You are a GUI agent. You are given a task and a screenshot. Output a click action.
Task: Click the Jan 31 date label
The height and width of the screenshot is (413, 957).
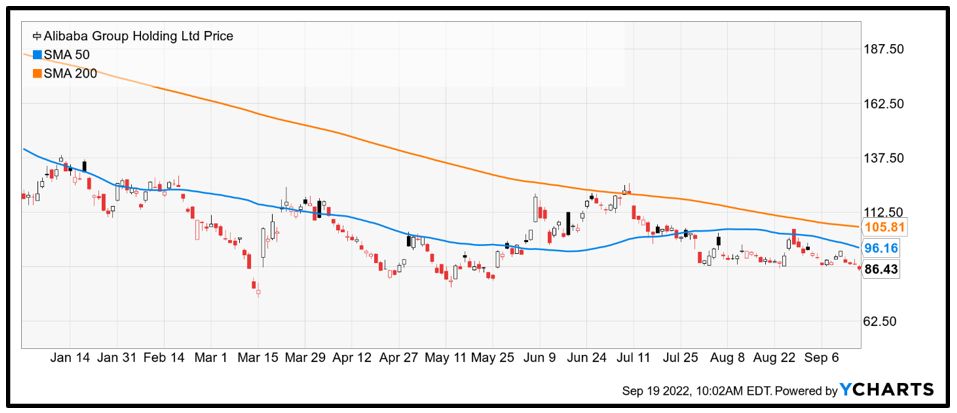117,357
